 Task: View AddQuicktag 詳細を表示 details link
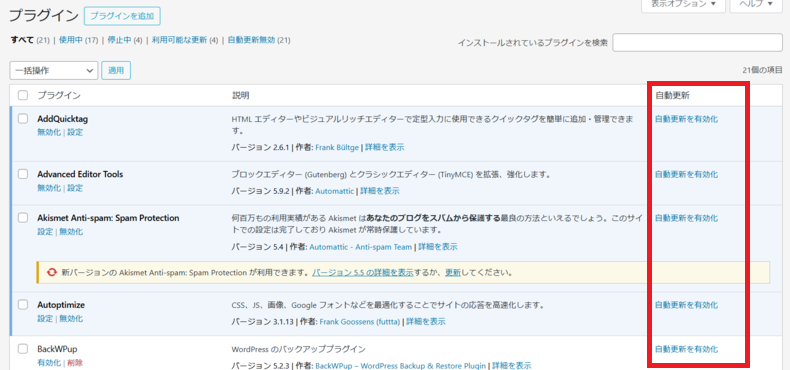(384, 148)
